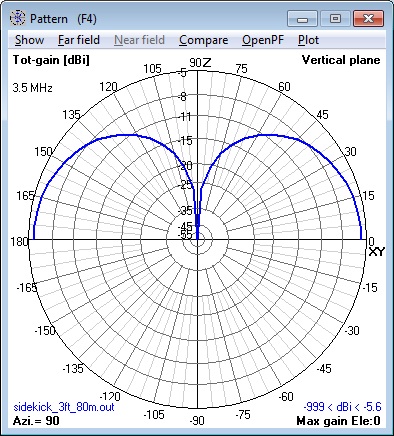Click the -55 dBi ring label

tap(184, 235)
